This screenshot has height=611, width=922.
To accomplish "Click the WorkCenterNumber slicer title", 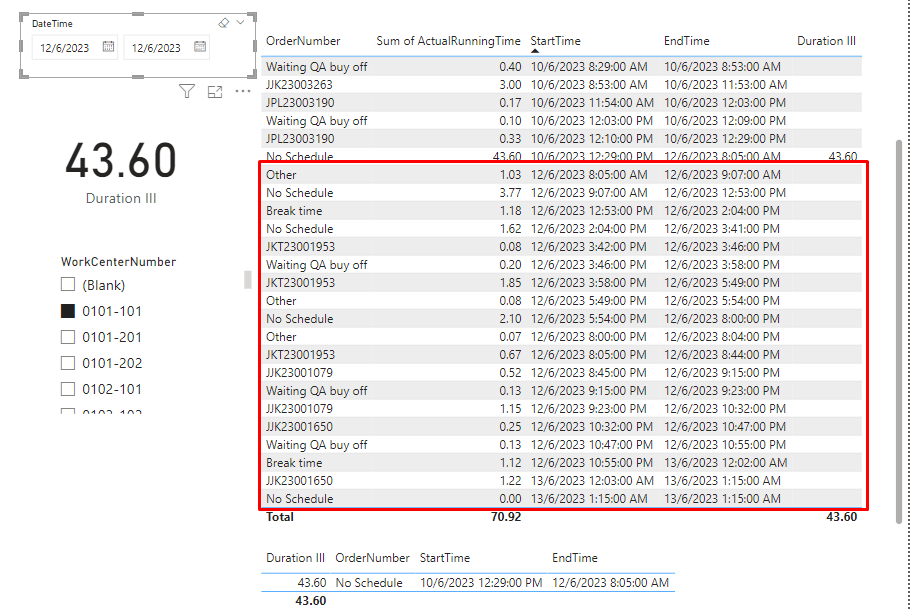I will 118,262.
